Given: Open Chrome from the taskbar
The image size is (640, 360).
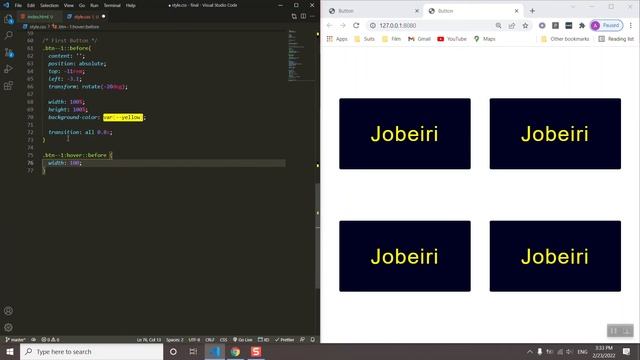Looking at the screenshot, I should pos(236,351).
